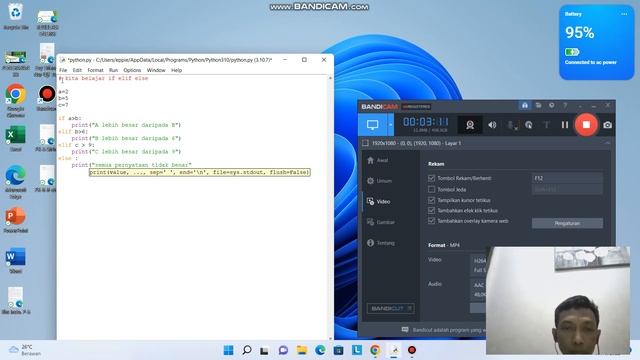Open Bandicam help question mark icon
The width and height of the screenshot is (640, 360).
(565, 106)
